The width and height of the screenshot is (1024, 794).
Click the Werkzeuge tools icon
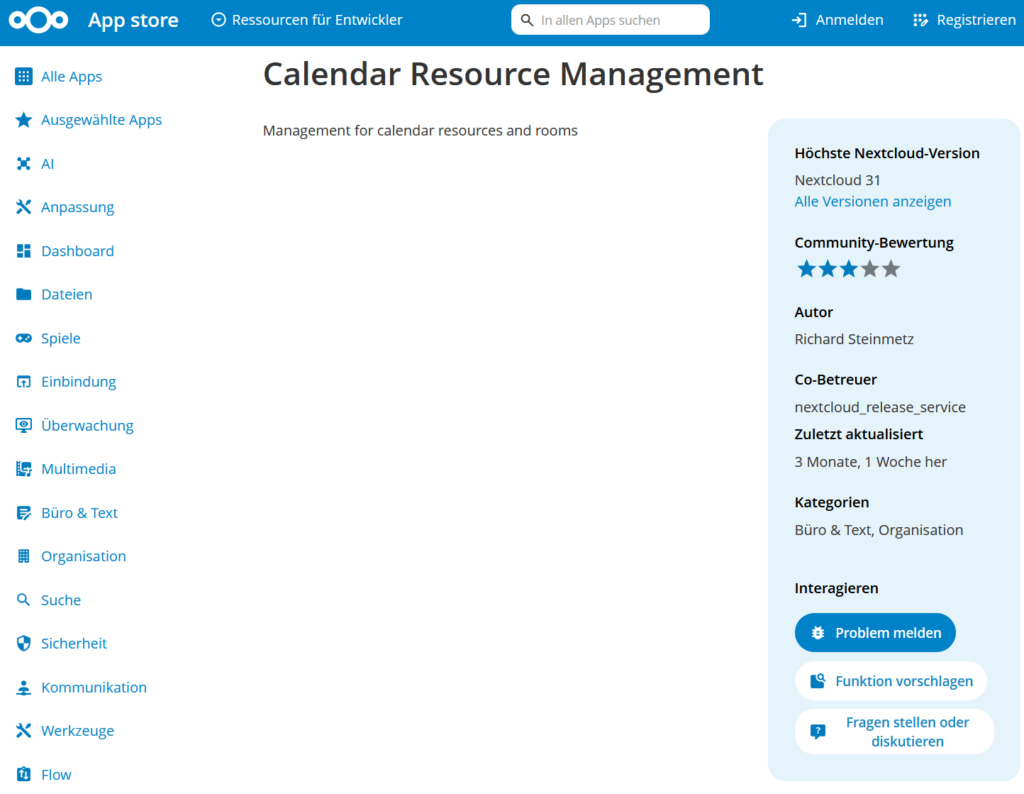pyautogui.click(x=24, y=731)
